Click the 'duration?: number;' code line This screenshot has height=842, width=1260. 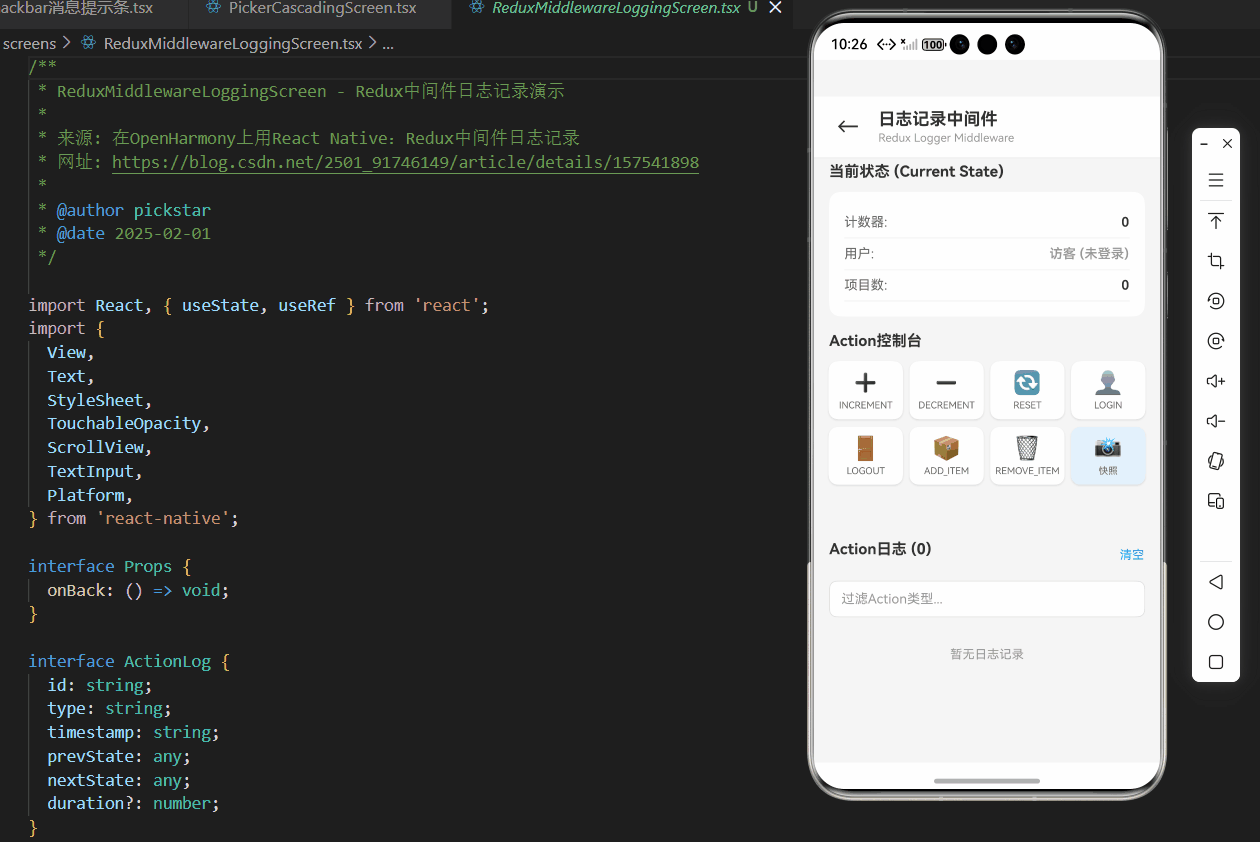pyautogui.click(x=133, y=803)
